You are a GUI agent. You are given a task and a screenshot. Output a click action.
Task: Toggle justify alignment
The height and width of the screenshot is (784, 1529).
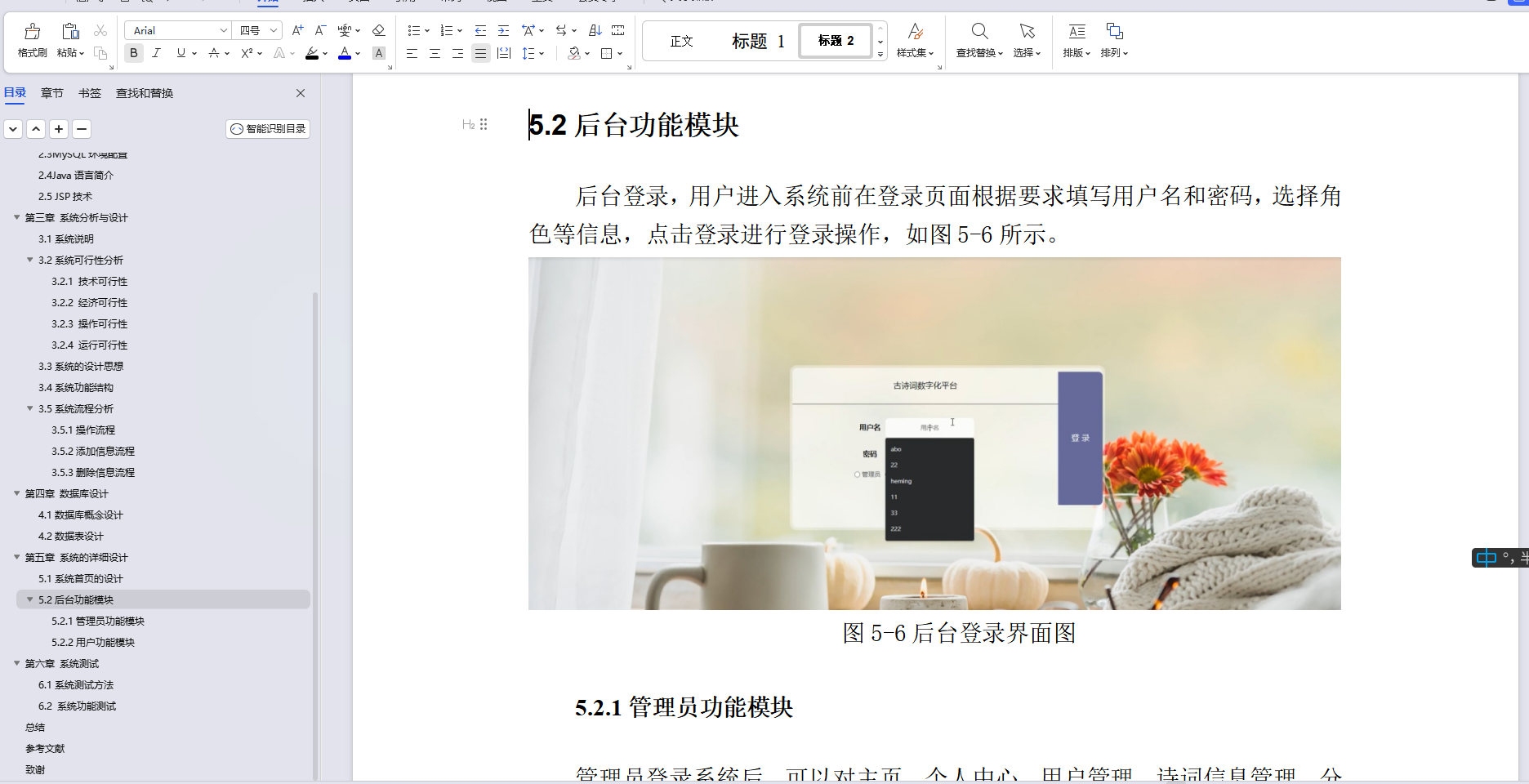480,53
